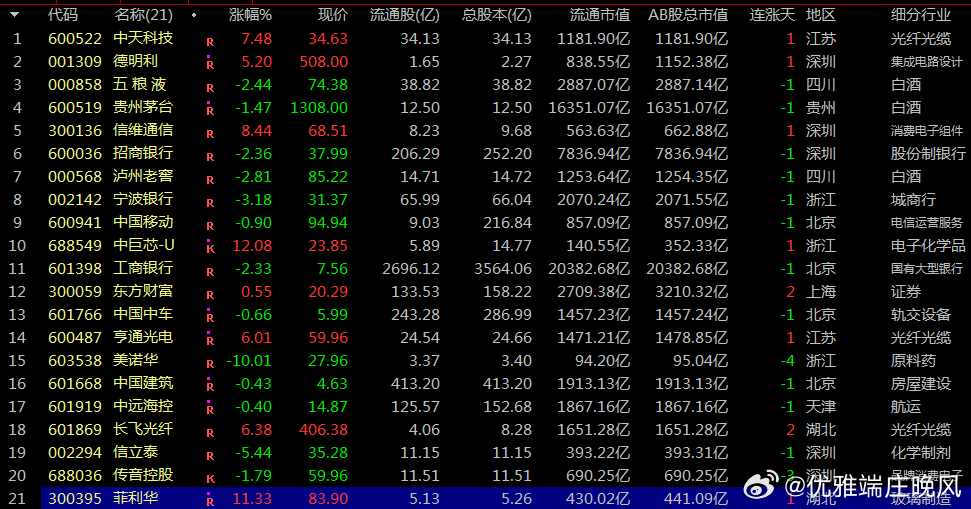
Task: Select stock name 中国移动
Action: (143, 222)
